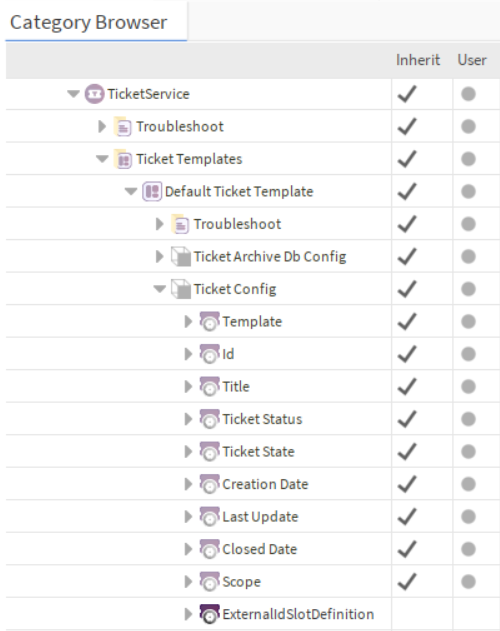The height and width of the screenshot is (631, 500).
Task: Select the Closed Date tree item
Action: pos(260,549)
